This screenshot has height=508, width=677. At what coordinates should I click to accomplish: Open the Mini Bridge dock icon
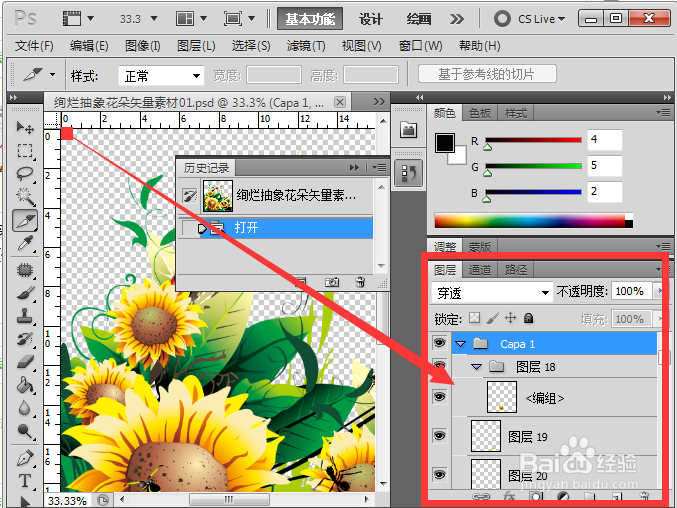point(408,130)
